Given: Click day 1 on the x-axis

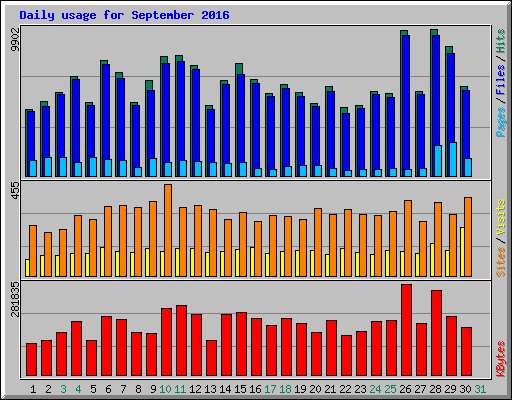Looking at the screenshot, I should 33,389.
